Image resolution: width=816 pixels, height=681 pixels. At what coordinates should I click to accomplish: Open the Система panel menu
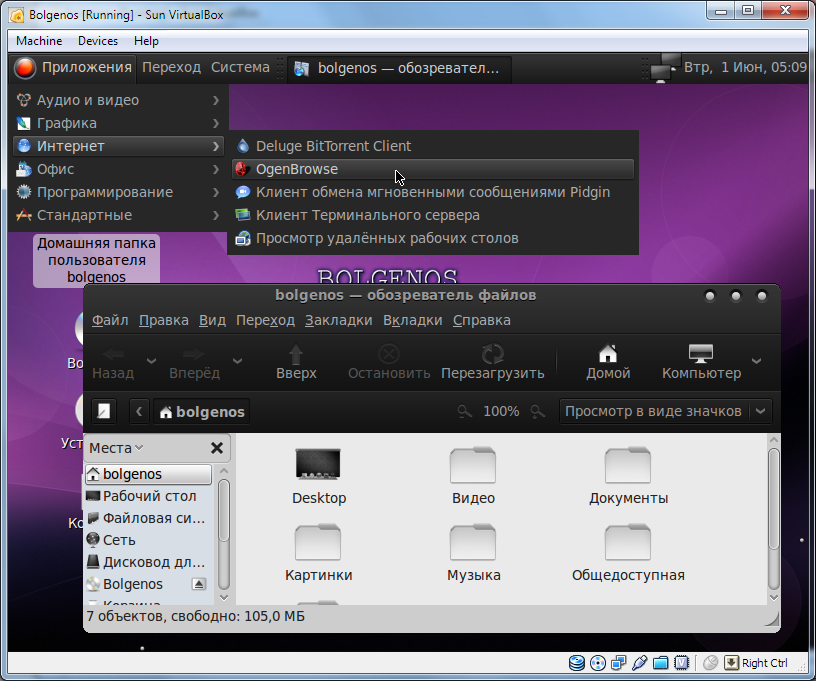pyautogui.click(x=240, y=68)
